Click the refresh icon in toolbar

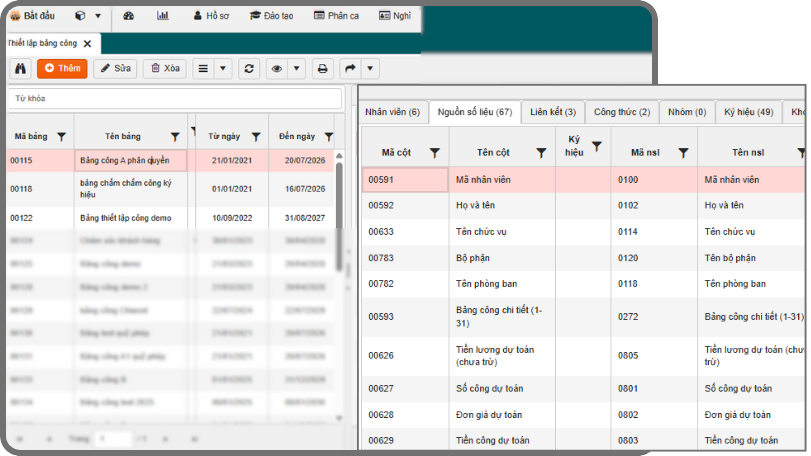pos(249,68)
